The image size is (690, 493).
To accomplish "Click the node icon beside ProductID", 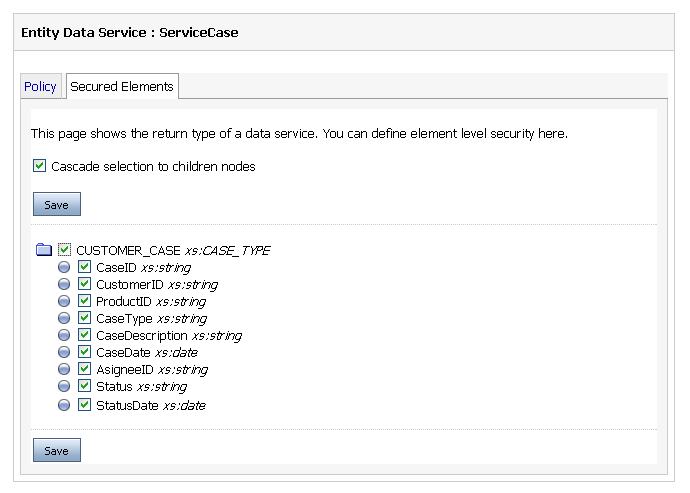I will click(x=65, y=302).
